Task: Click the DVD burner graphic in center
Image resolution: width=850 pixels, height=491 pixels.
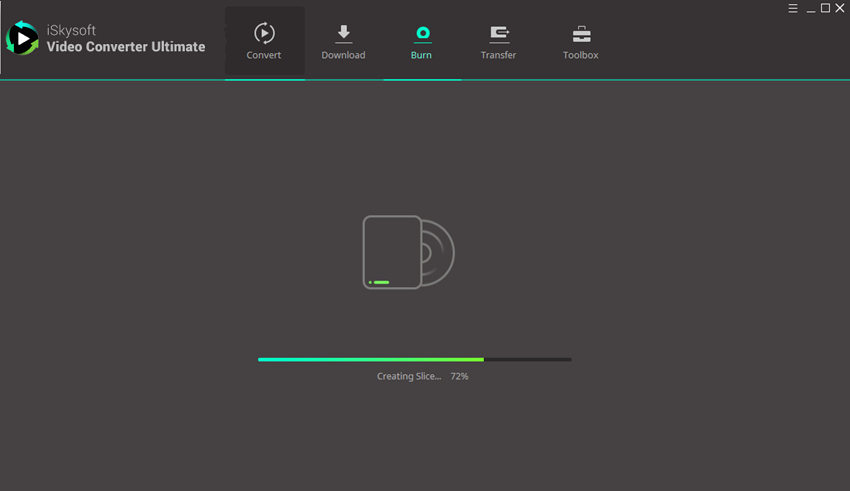Action: tap(408, 252)
